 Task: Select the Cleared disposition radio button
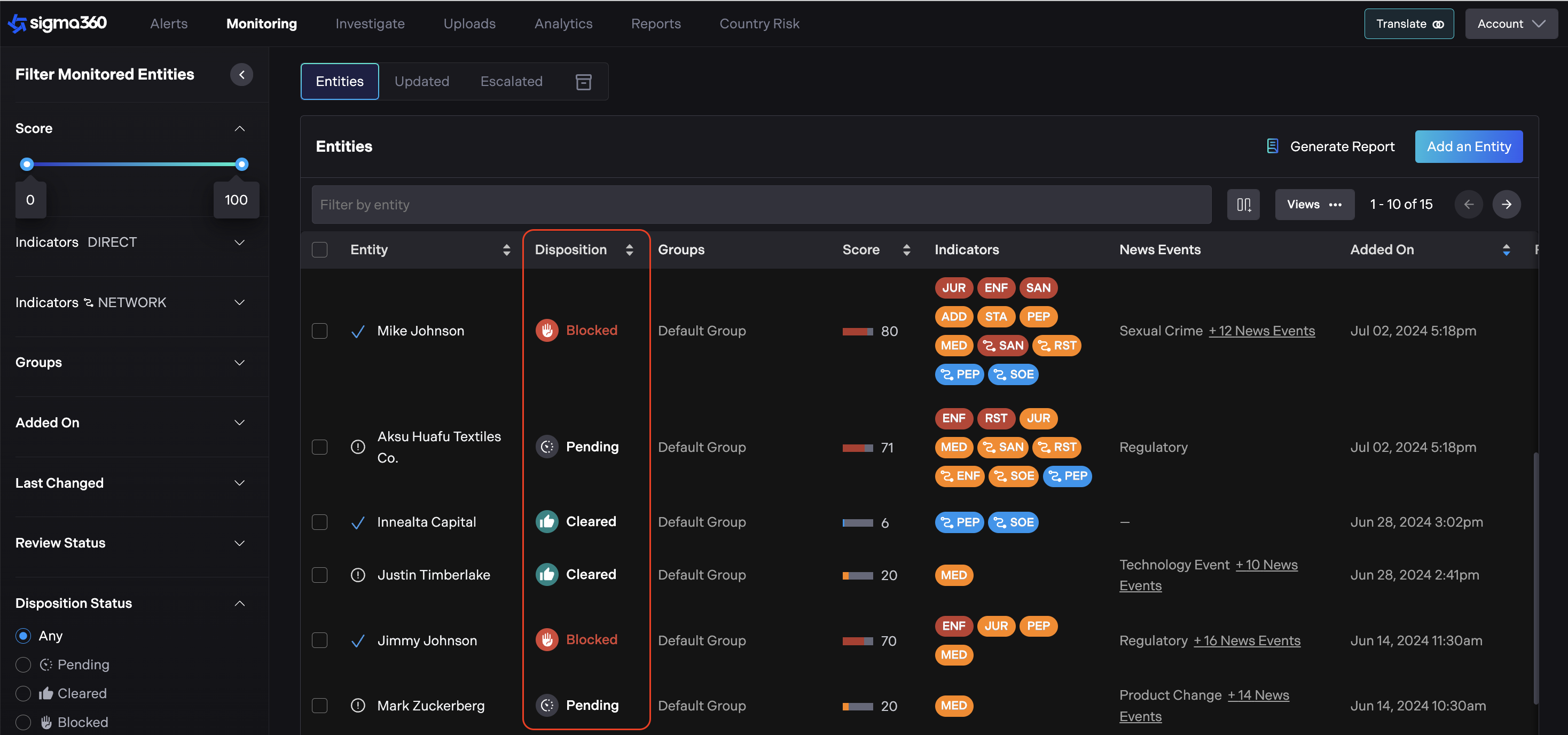tap(23, 693)
